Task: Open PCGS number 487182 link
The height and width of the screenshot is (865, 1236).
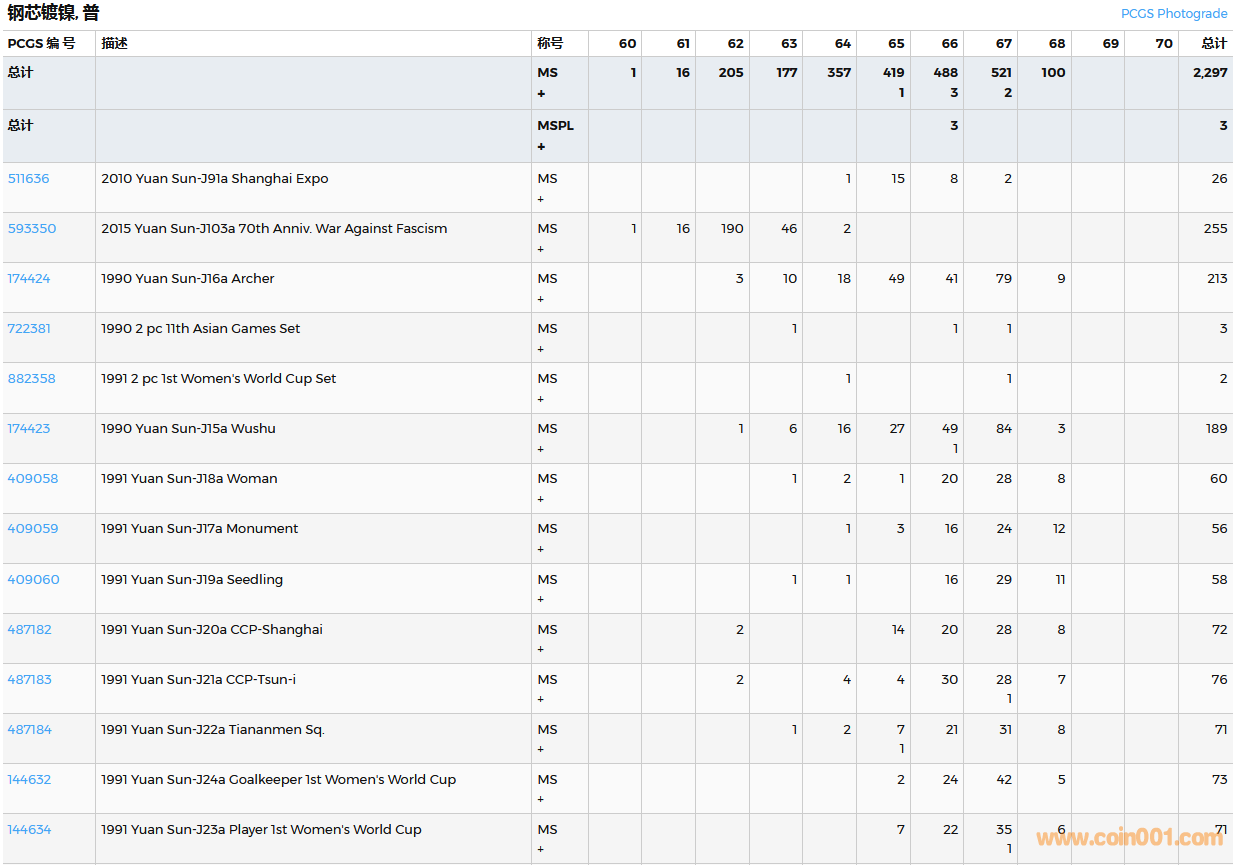Action: (30, 630)
